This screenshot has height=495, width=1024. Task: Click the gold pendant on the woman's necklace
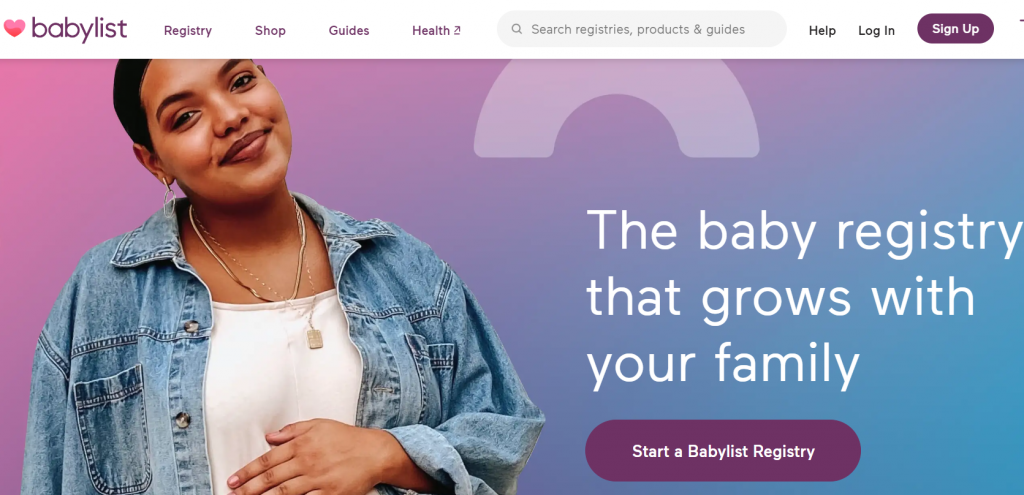[x=315, y=339]
